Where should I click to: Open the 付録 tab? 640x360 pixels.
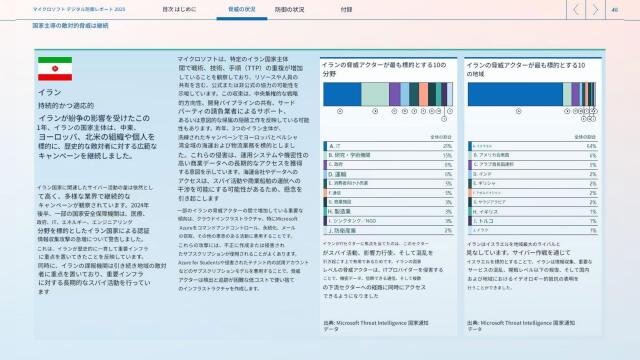pyautogui.click(x=346, y=9)
